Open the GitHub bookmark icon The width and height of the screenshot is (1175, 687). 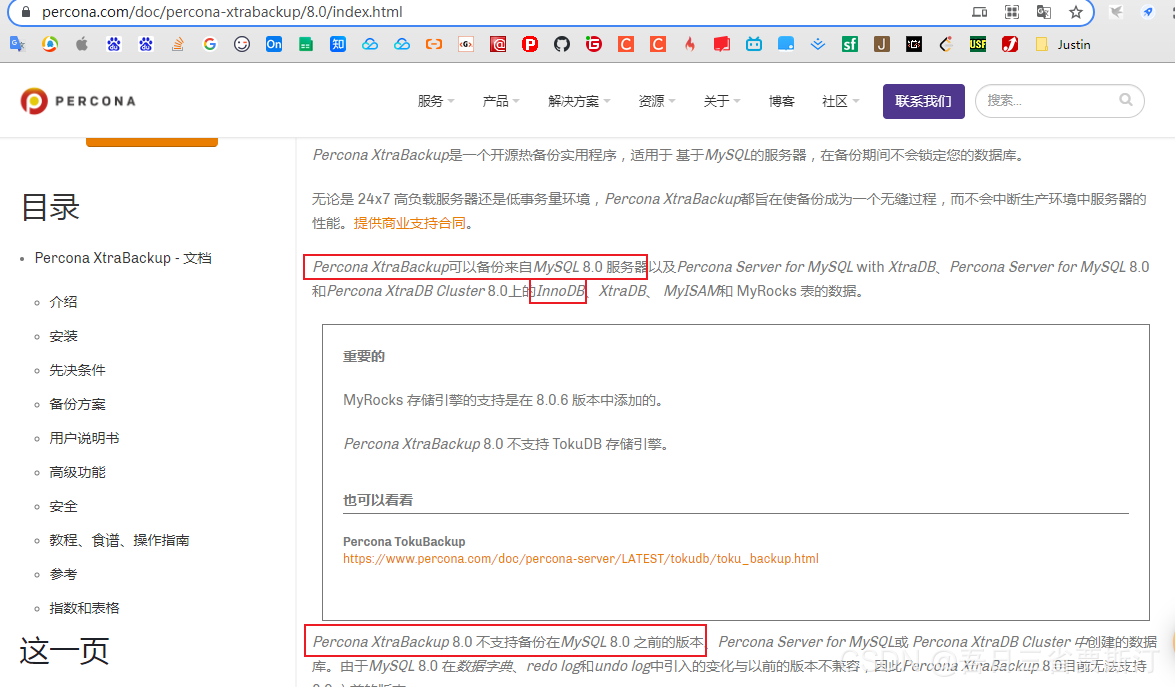[x=562, y=44]
